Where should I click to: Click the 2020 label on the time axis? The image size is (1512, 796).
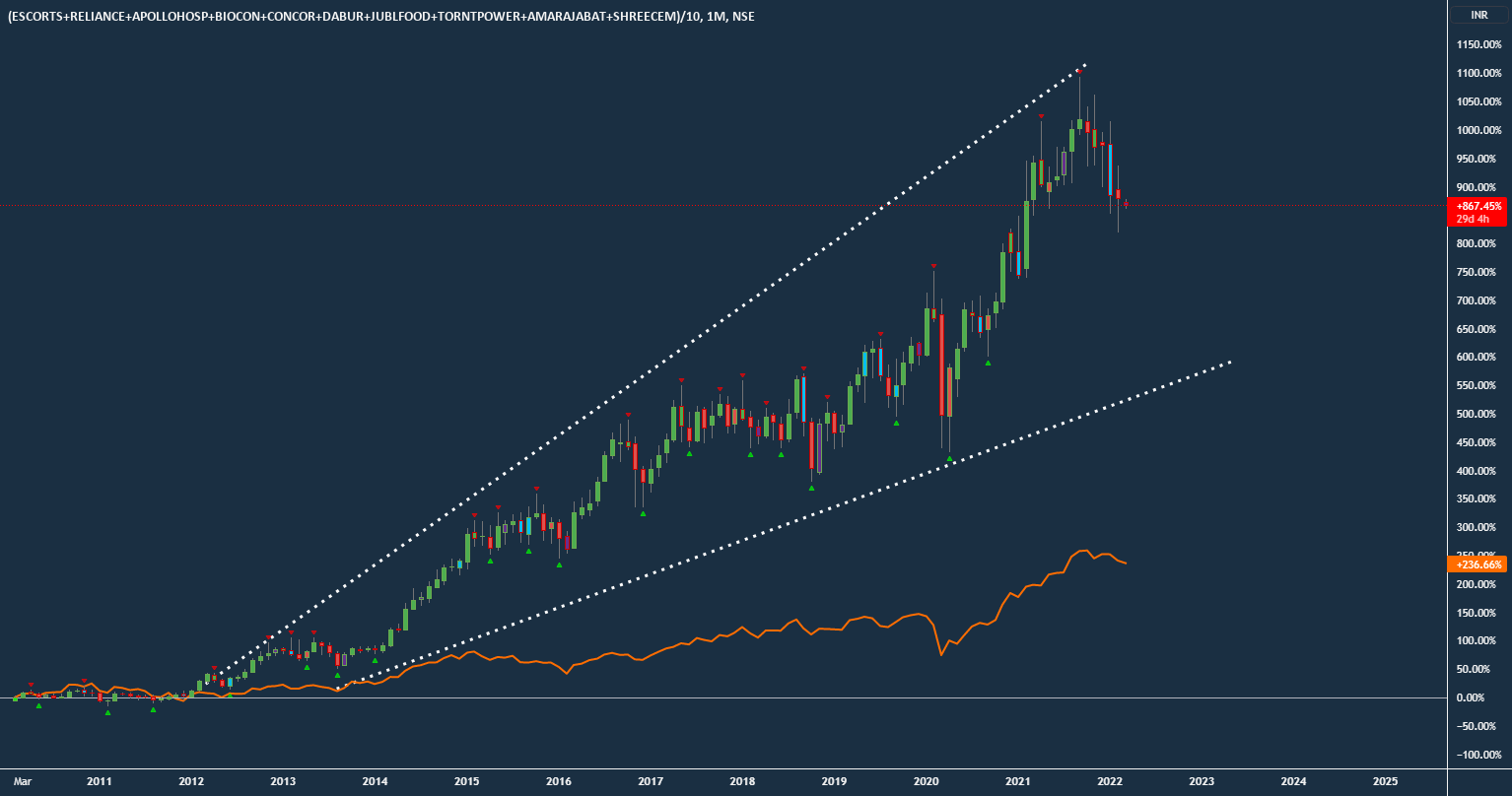click(927, 781)
